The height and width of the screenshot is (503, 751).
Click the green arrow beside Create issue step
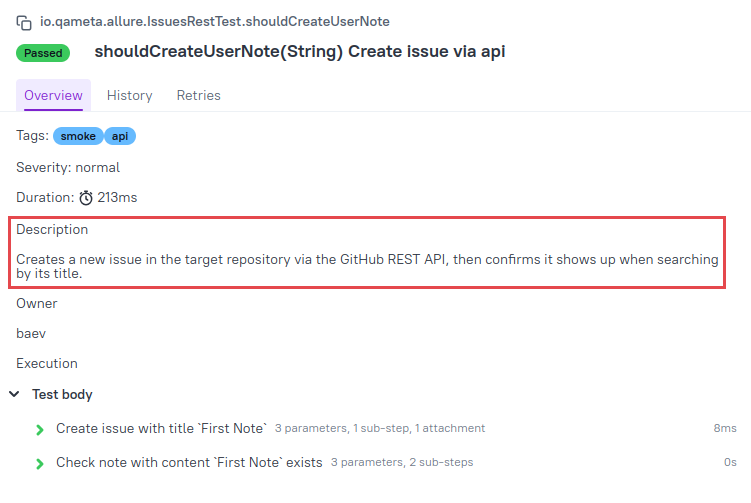point(40,430)
